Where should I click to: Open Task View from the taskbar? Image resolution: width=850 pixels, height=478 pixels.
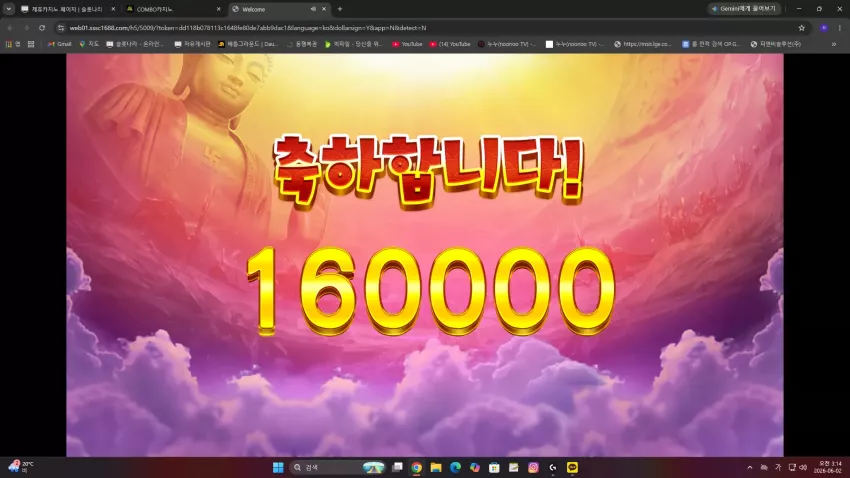click(397, 467)
